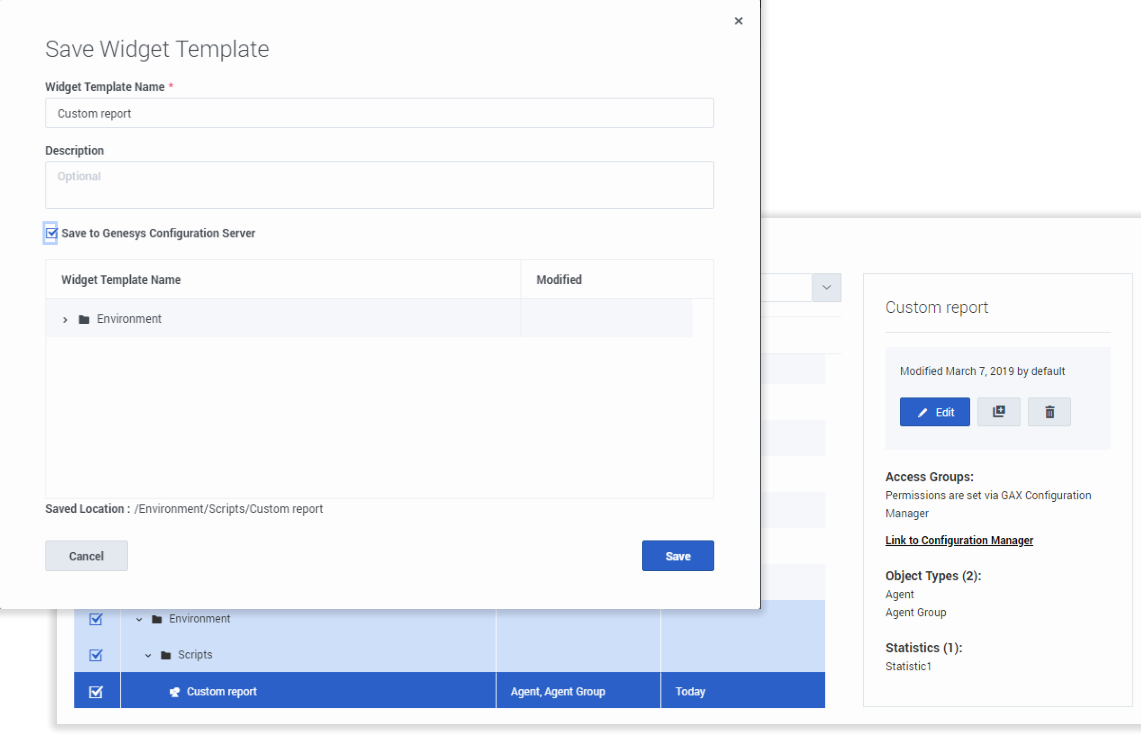Open Link to Configuration Manager
This screenshot has height=735, width=1145.
coord(959,541)
